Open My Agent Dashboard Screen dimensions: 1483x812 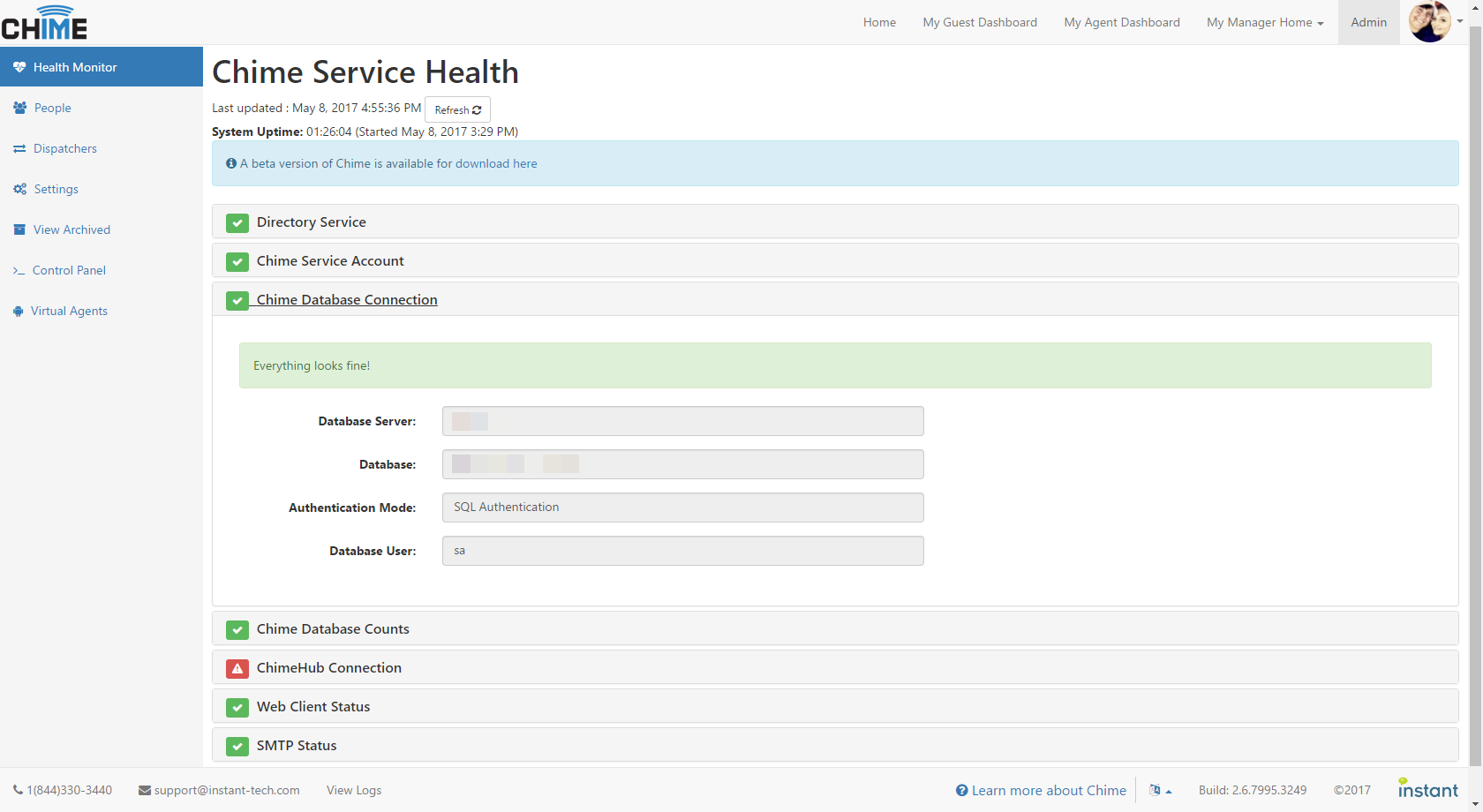[x=1122, y=22]
